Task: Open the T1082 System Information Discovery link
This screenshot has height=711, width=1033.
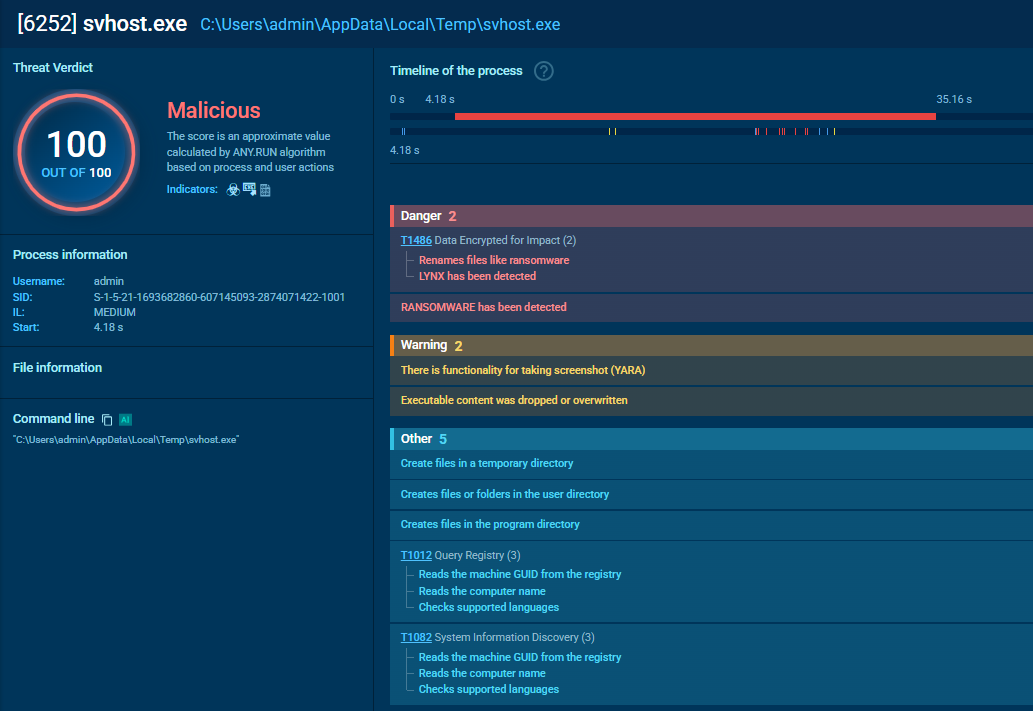Action: [x=416, y=638]
